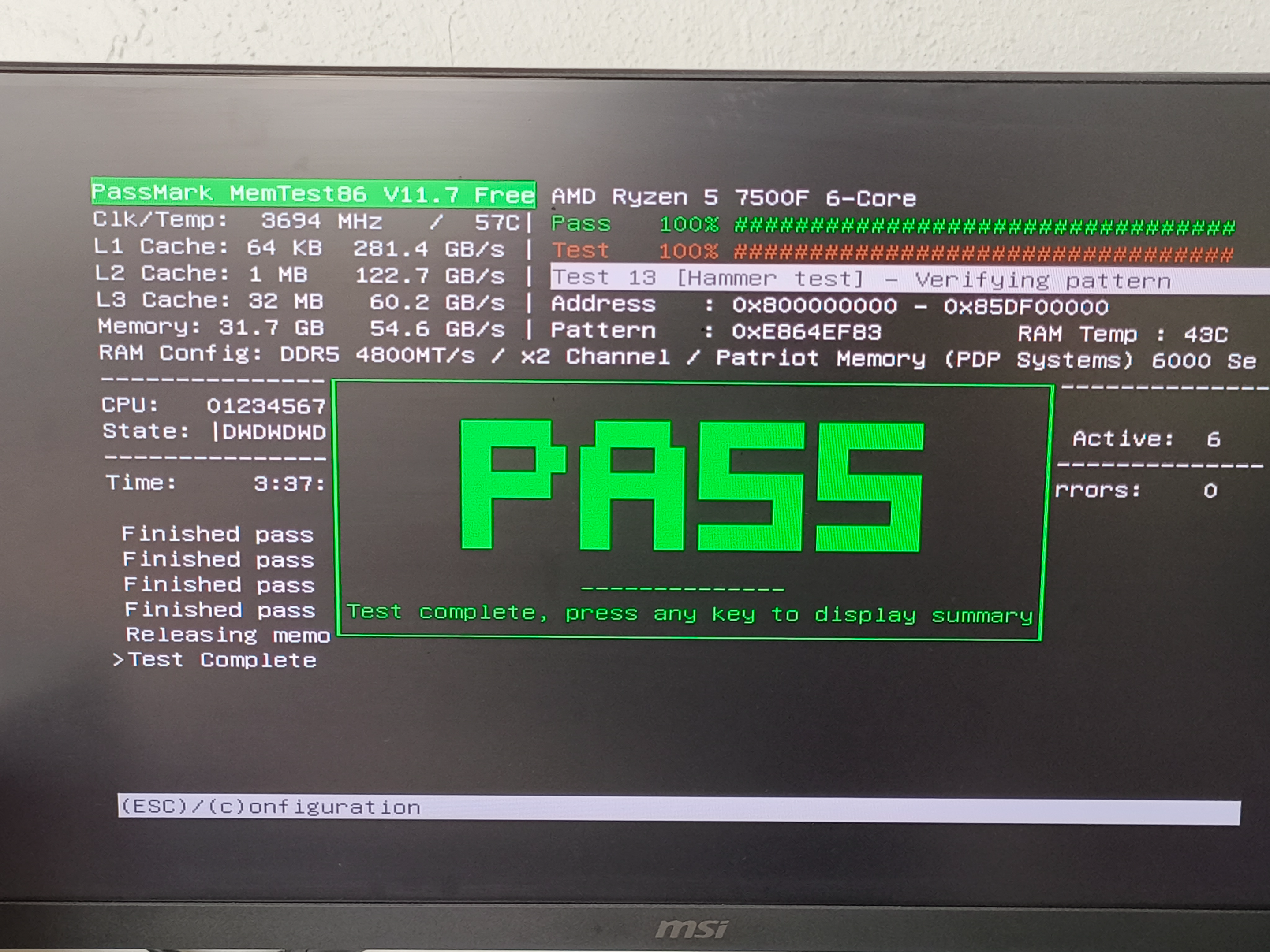Click the '0x800000000' start address

tap(814, 306)
